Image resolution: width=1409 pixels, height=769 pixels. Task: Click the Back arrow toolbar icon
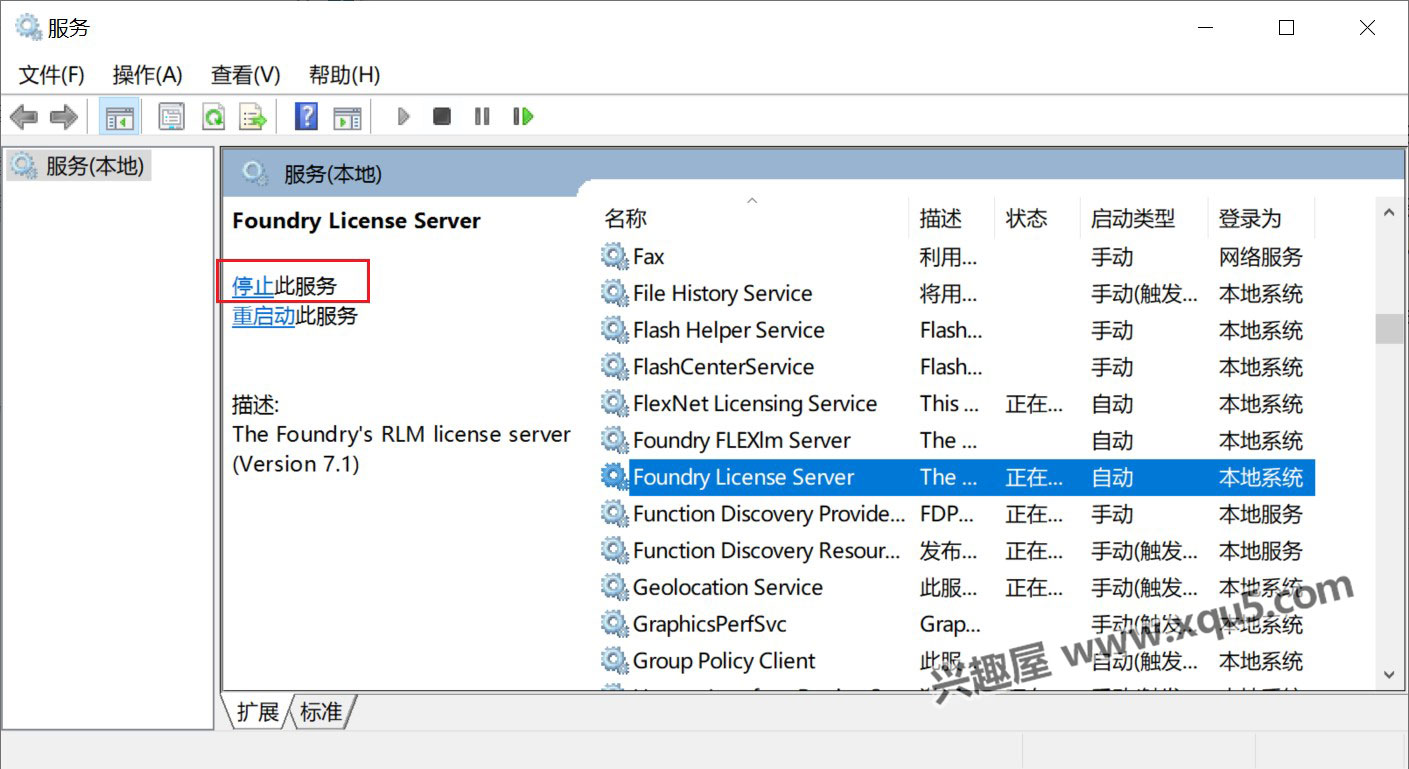coord(23,117)
